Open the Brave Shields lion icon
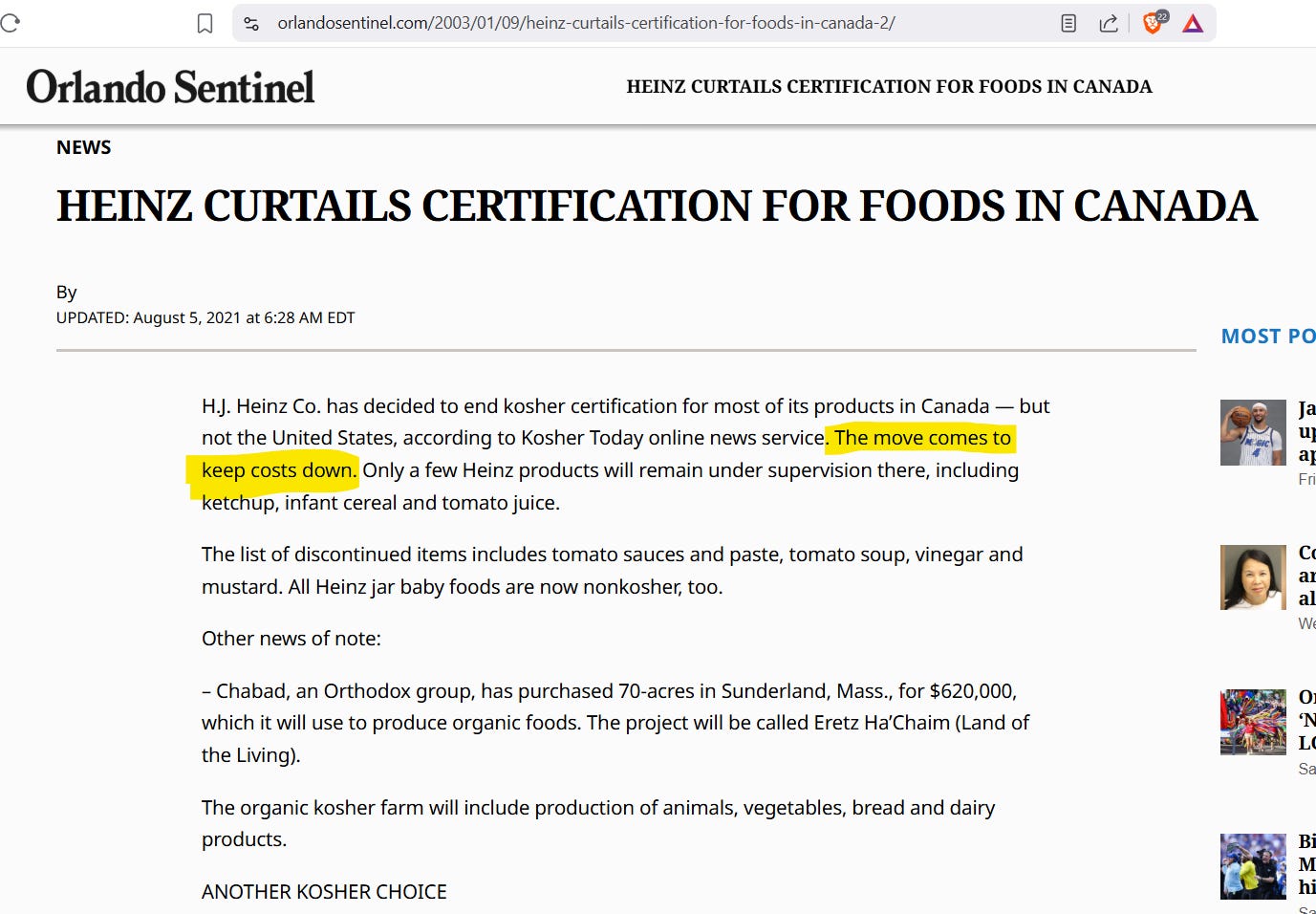 [x=1154, y=22]
